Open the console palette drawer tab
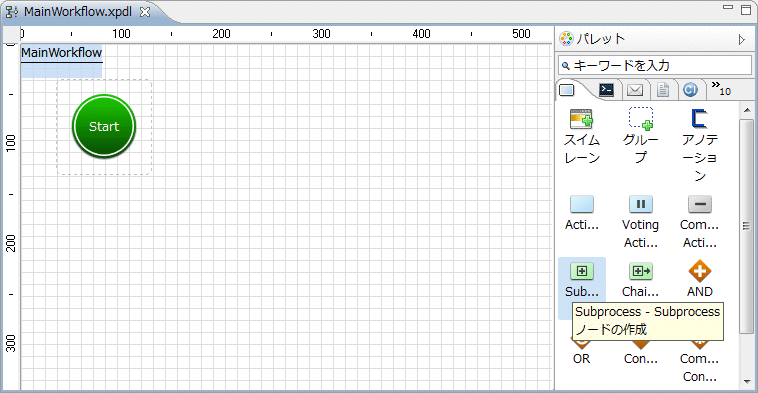 tap(606, 90)
